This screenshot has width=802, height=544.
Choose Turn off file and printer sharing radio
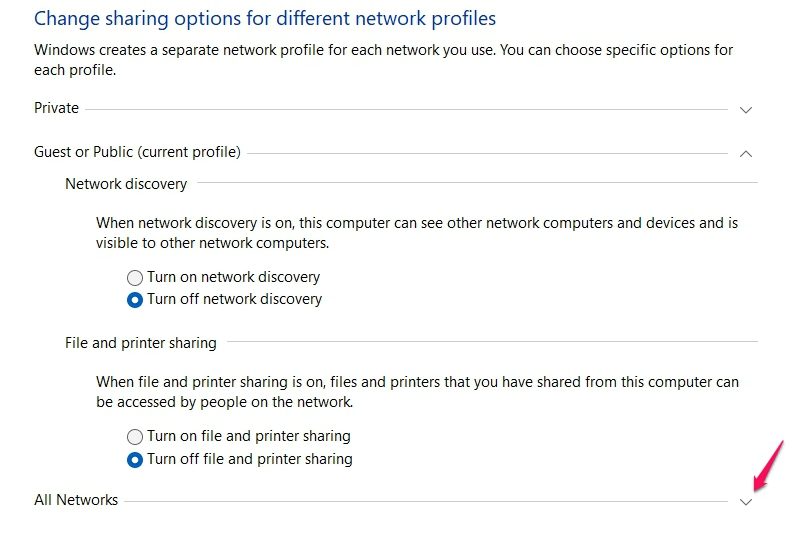[135, 460]
